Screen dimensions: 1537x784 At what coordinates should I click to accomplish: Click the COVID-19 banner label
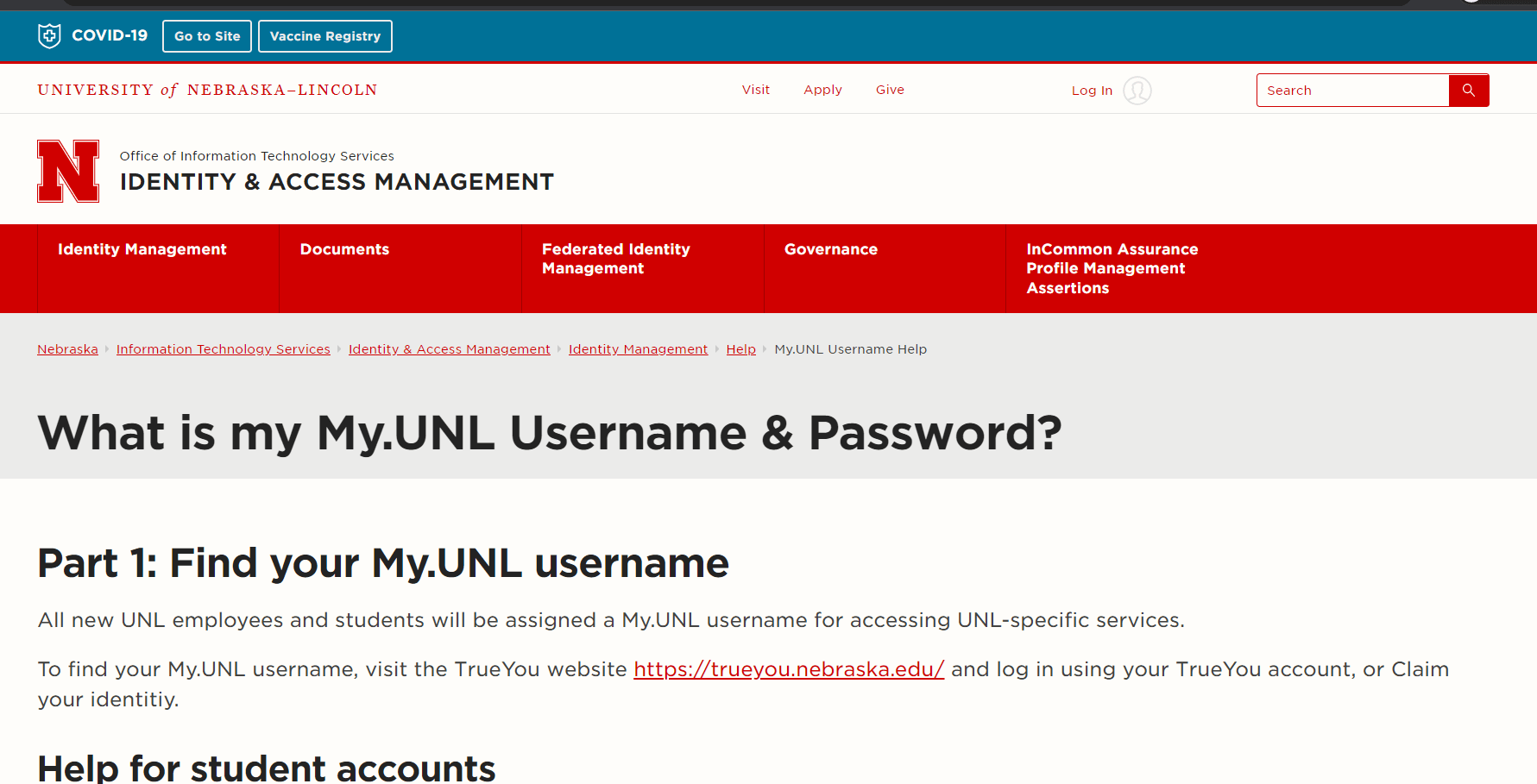click(110, 35)
